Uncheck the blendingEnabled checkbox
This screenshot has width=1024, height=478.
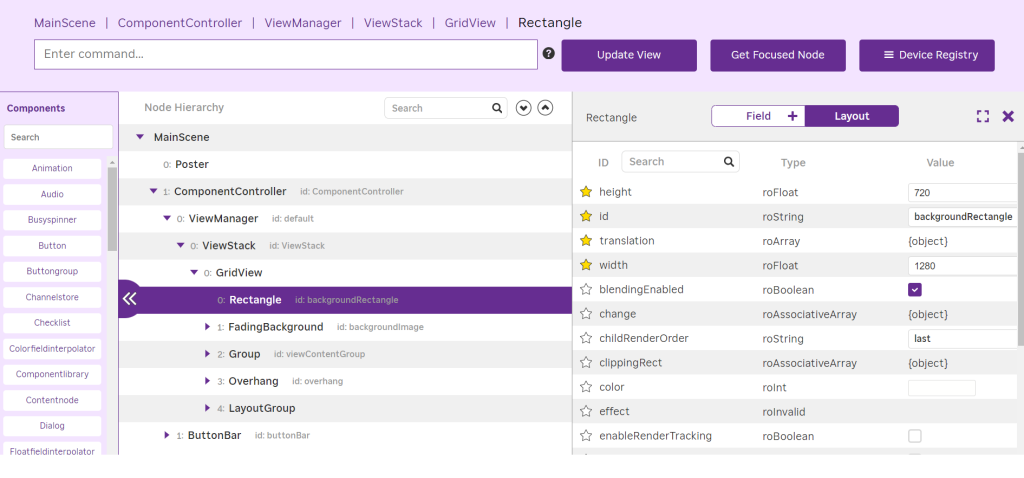(x=915, y=289)
